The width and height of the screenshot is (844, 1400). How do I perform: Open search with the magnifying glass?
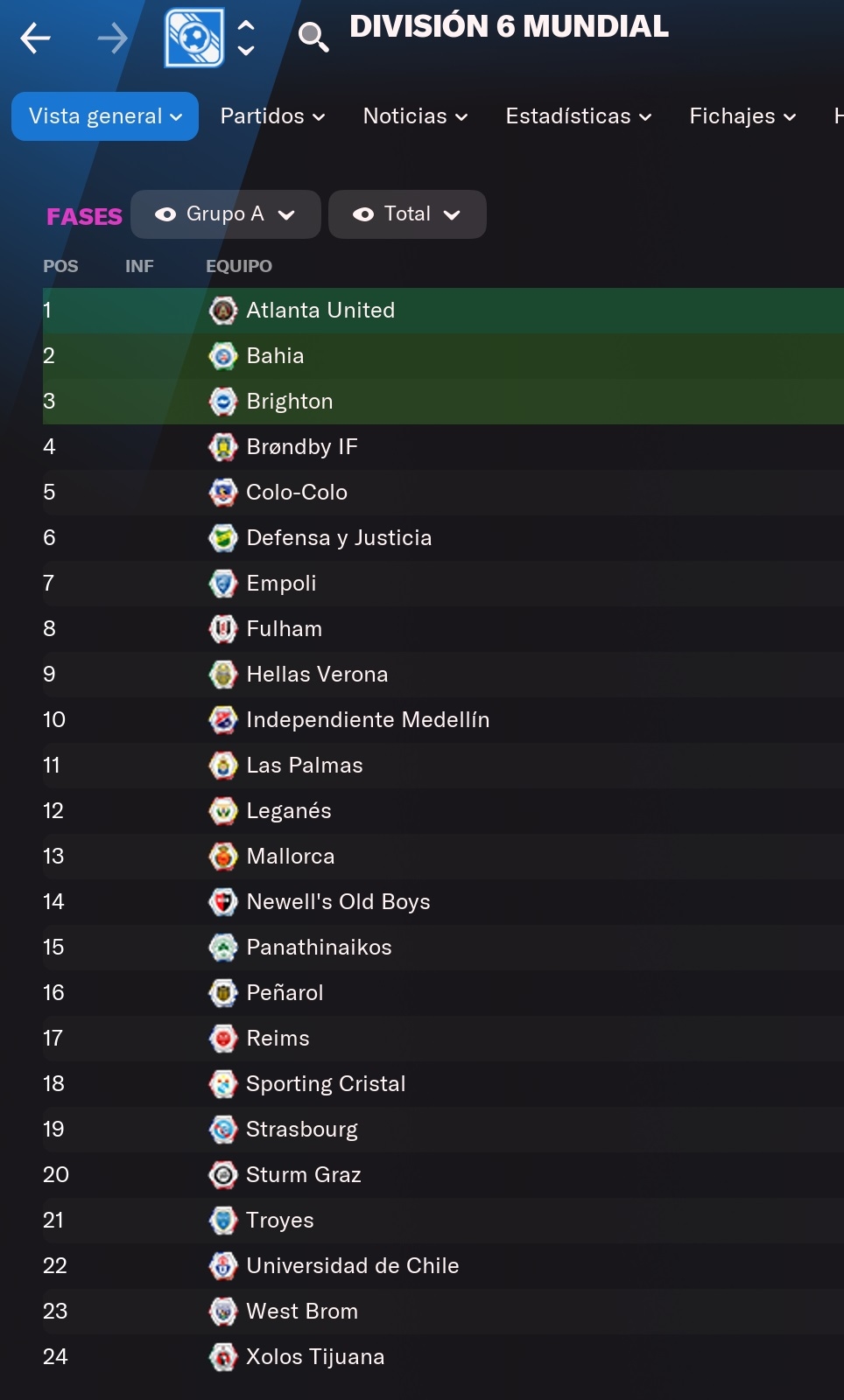[x=313, y=37]
